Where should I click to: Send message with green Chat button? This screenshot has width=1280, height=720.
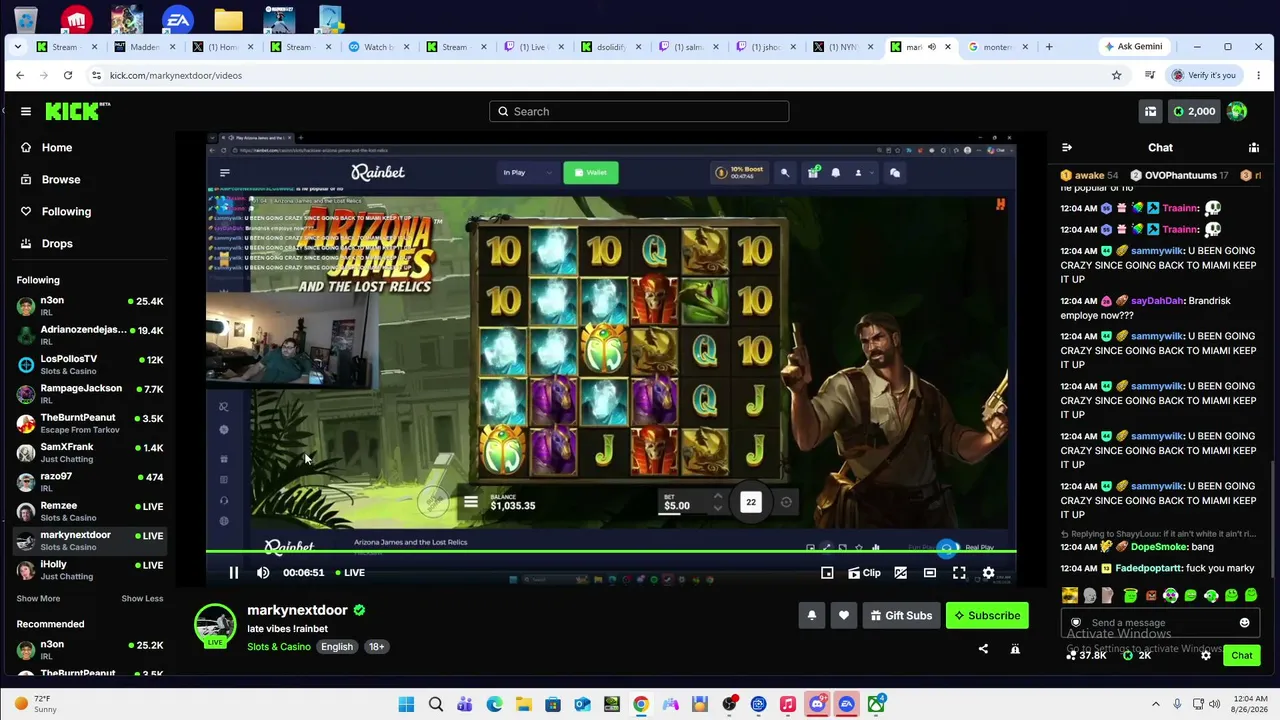(1241, 656)
